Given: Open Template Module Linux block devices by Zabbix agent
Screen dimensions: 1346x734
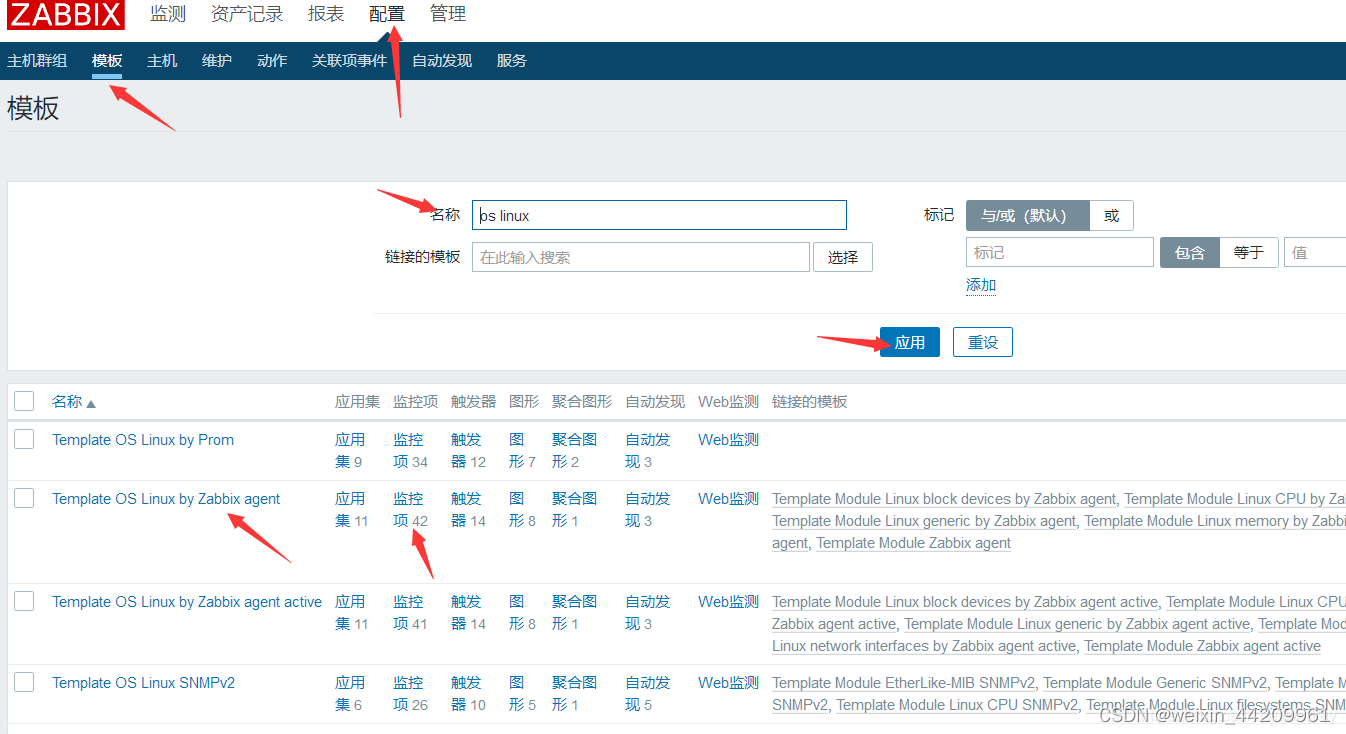Looking at the screenshot, I should pos(944,499).
